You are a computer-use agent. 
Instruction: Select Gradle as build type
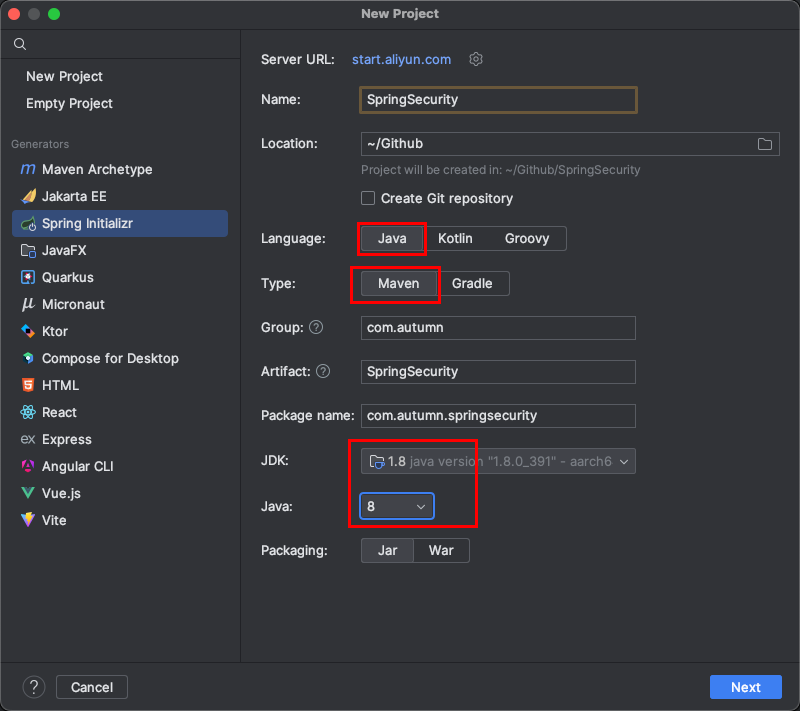[472, 283]
